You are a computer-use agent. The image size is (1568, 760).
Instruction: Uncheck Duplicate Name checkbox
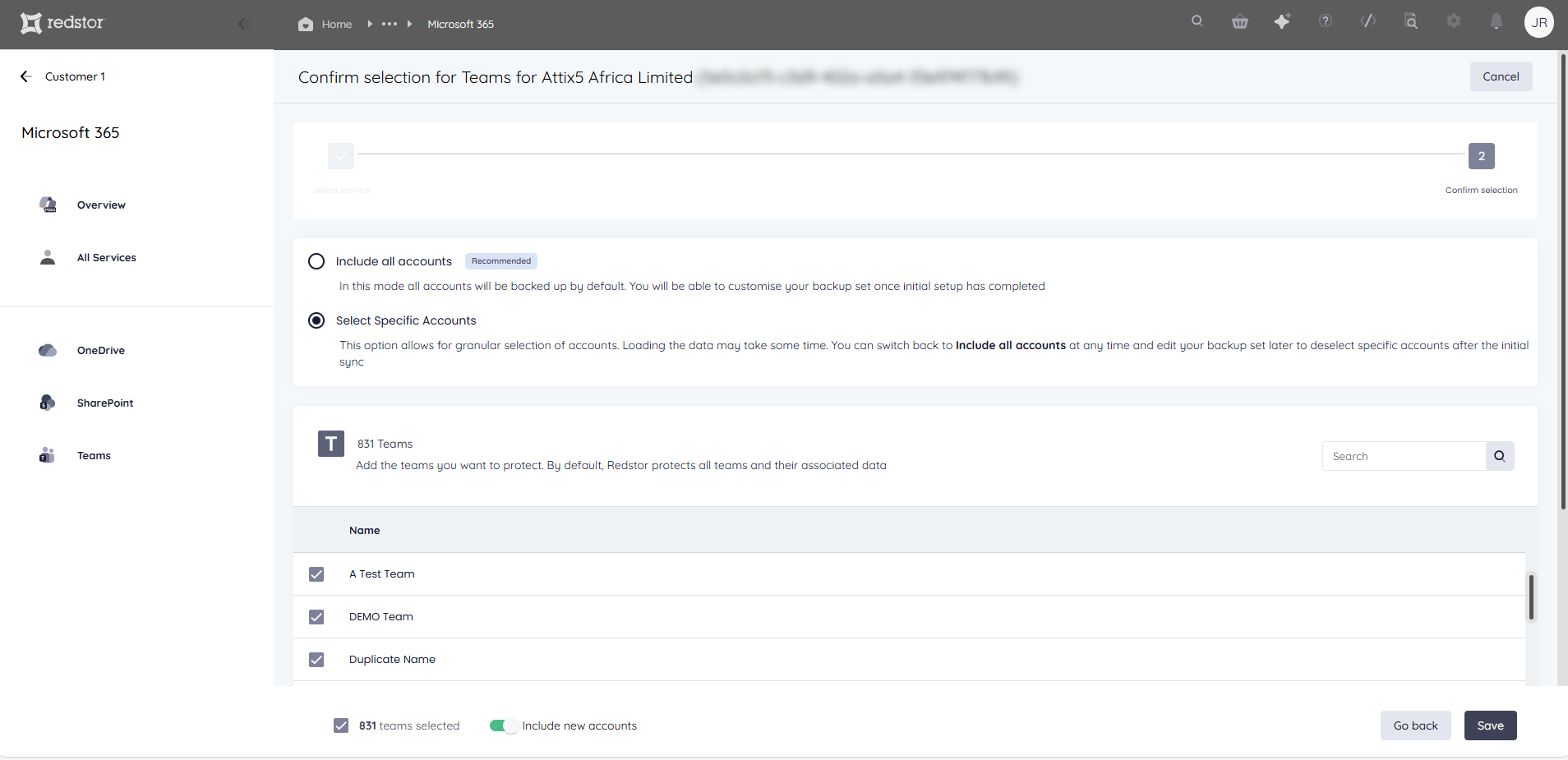pos(316,660)
